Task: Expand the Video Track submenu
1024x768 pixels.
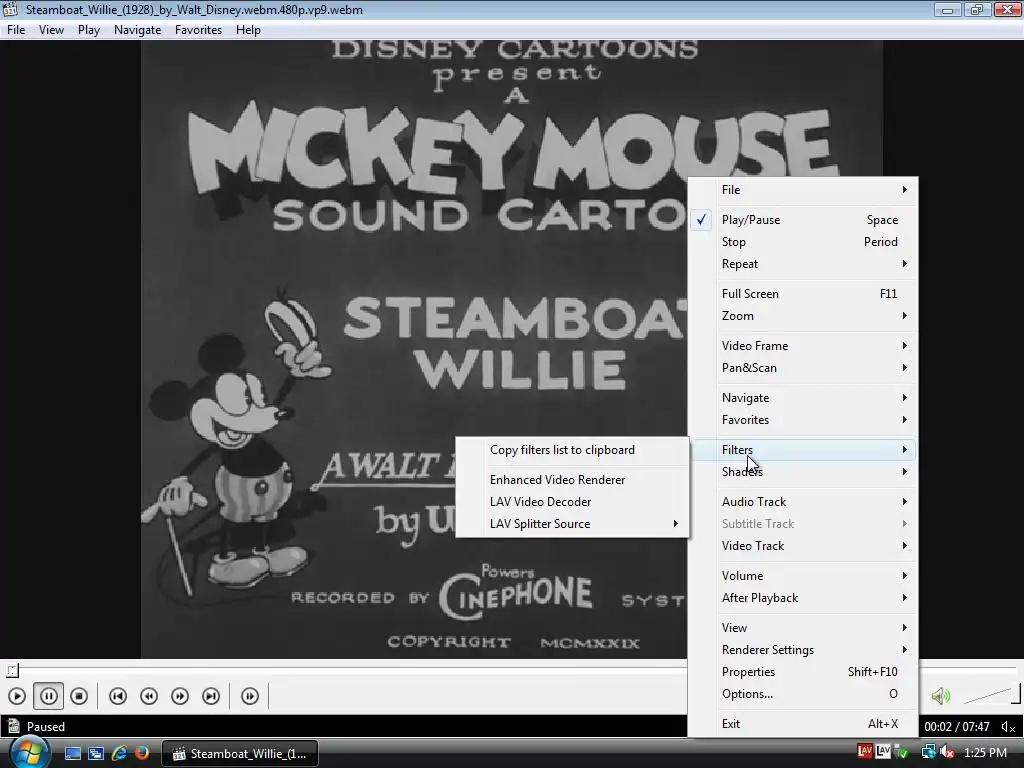Action: [803, 546]
